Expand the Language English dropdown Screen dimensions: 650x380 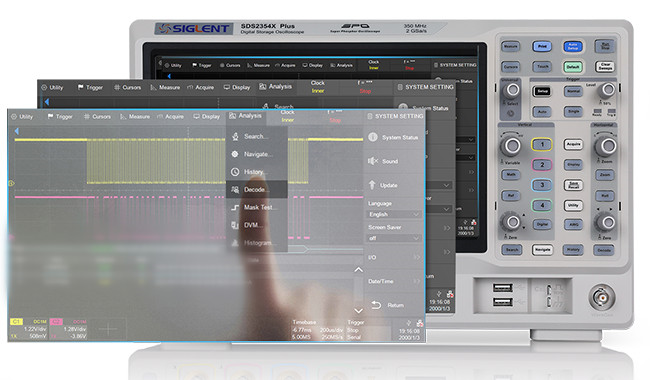(394, 214)
